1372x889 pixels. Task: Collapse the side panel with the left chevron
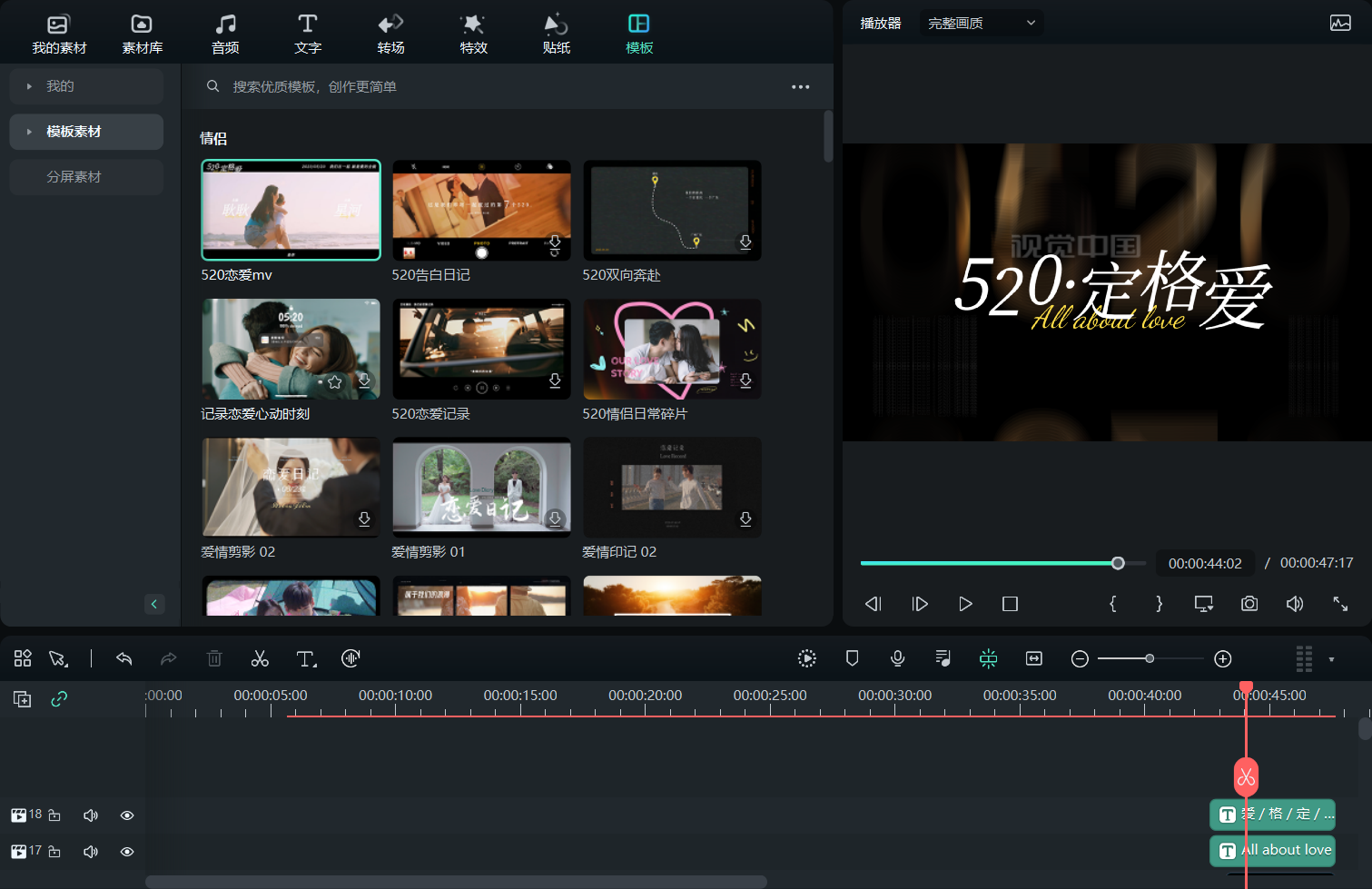tap(154, 604)
